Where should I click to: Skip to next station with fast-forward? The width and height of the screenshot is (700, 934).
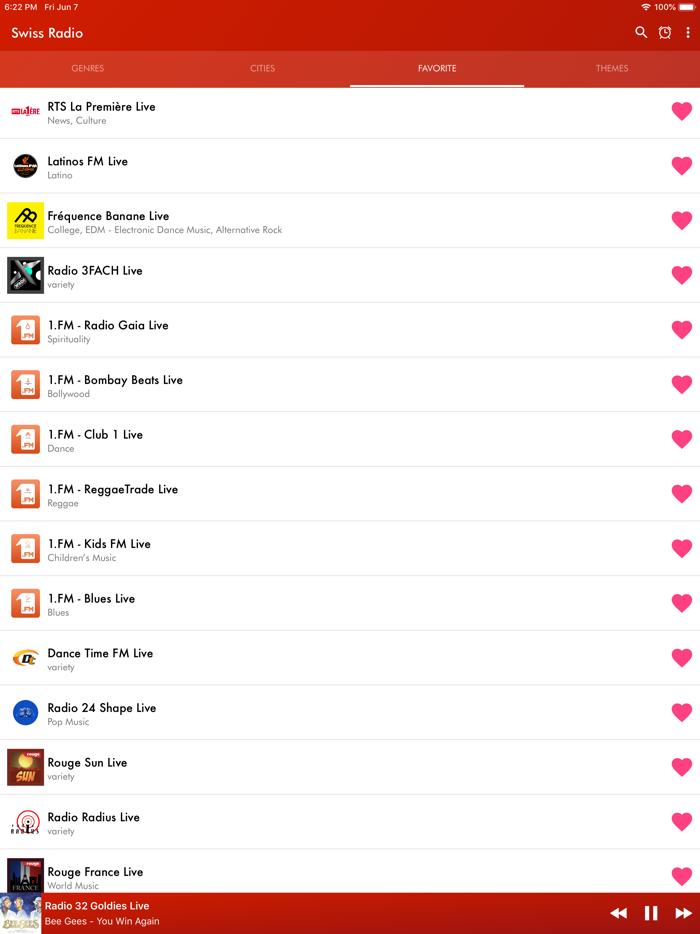click(683, 913)
